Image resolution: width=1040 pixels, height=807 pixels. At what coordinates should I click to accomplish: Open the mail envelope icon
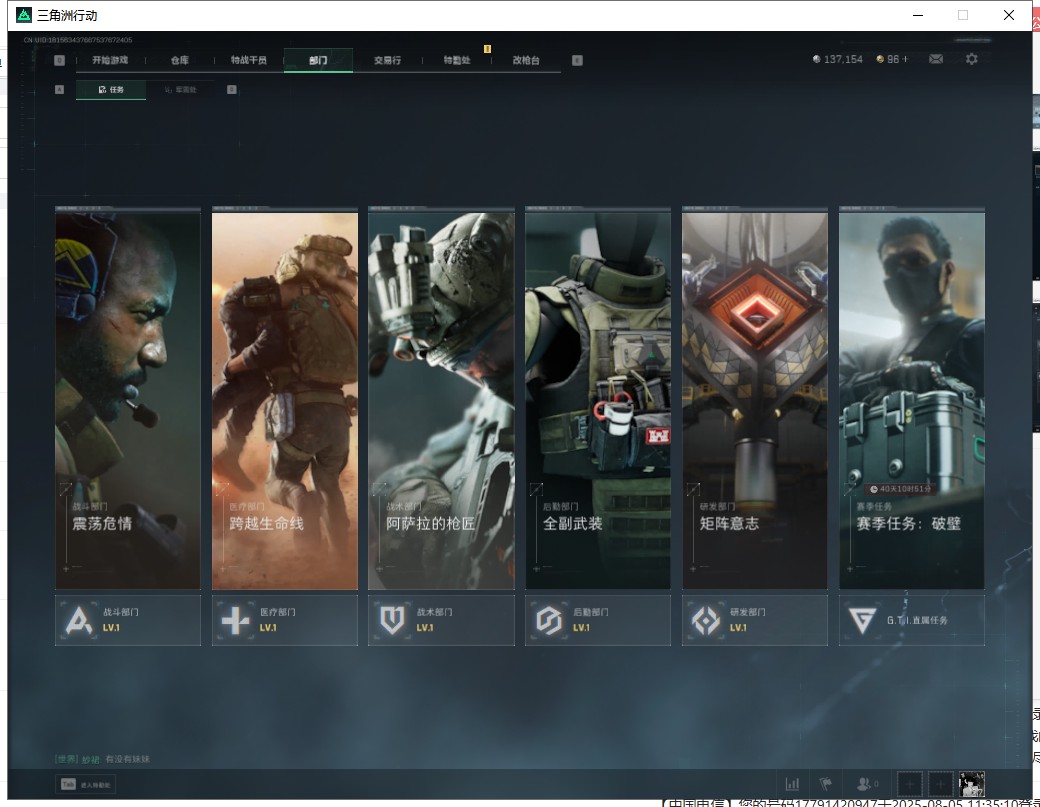pyautogui.click(x=936, y=59)
